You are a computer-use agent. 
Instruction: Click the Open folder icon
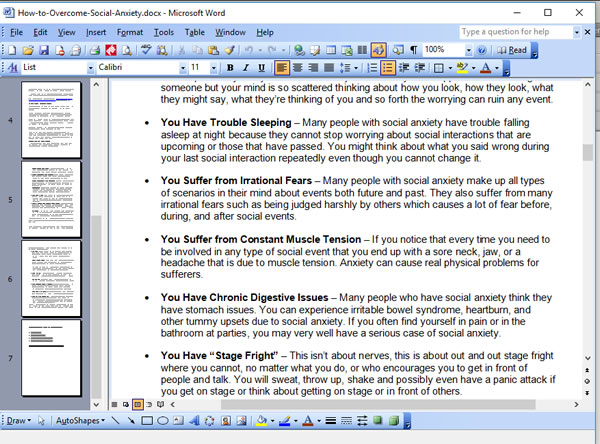(x=28, y=50)
